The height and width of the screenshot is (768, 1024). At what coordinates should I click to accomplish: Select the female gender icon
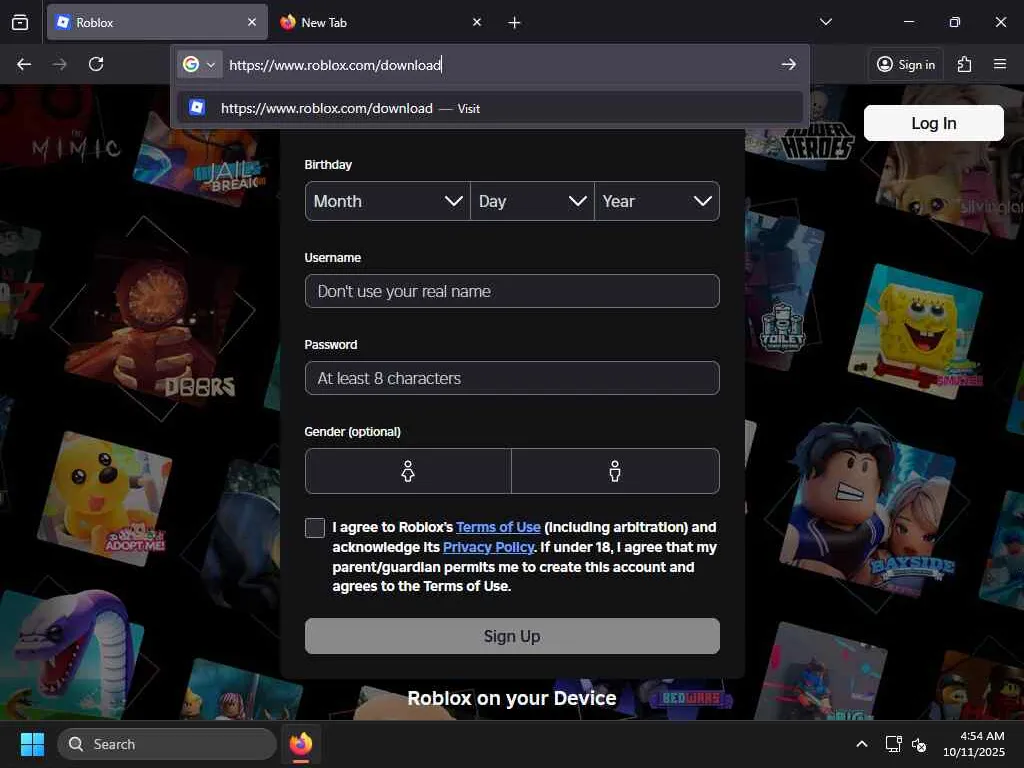click(x=408, y=471)
